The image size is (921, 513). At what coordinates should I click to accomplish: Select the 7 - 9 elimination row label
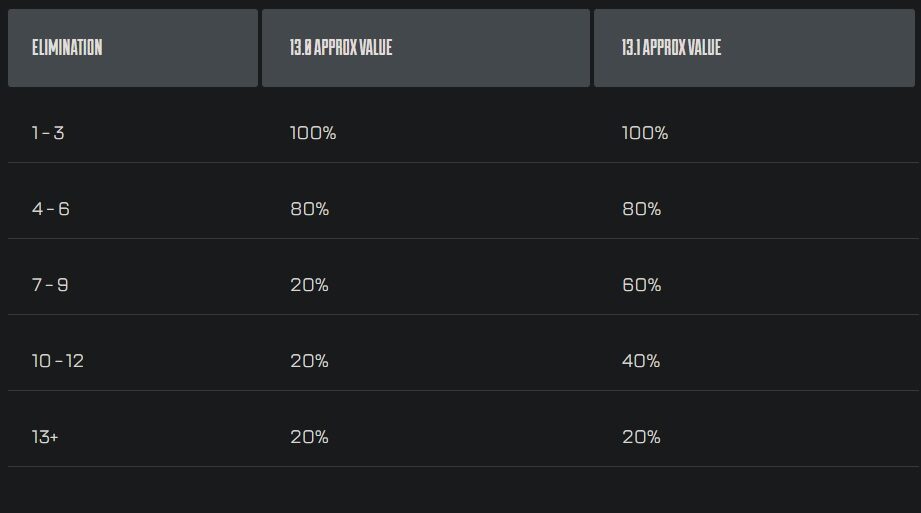tap(50, 285)
